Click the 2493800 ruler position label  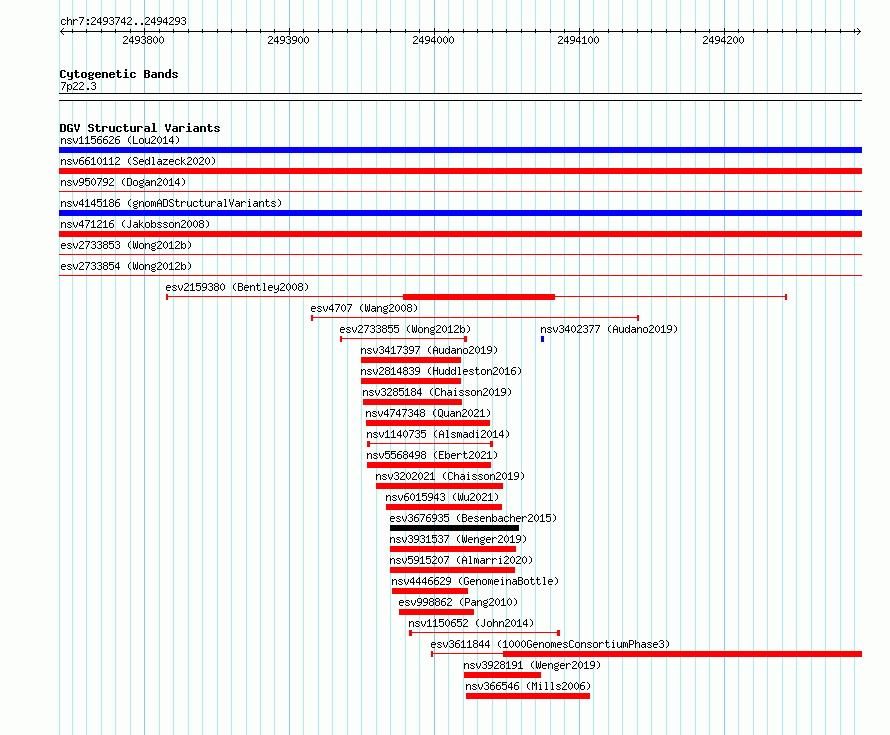[143, 40]
